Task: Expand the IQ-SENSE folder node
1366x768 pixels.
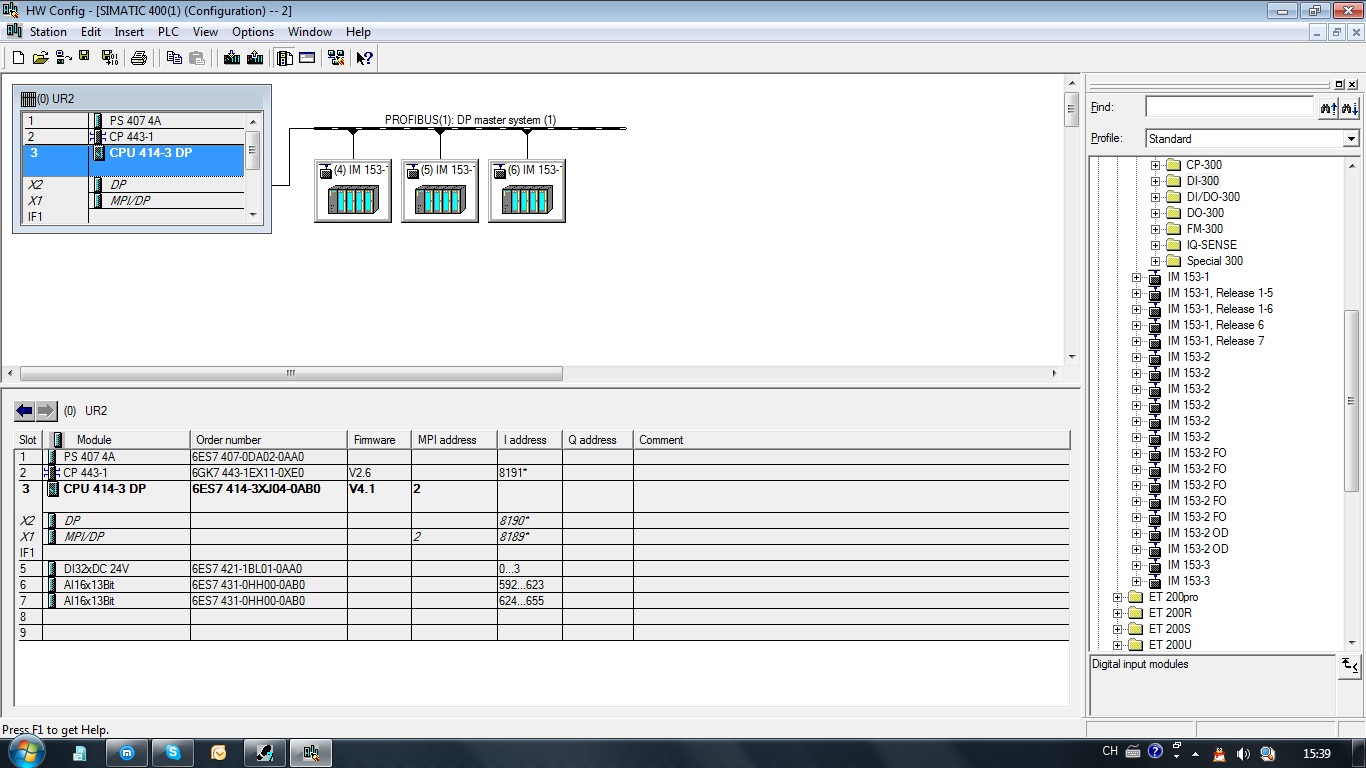Action: [x=1155, y=245]
